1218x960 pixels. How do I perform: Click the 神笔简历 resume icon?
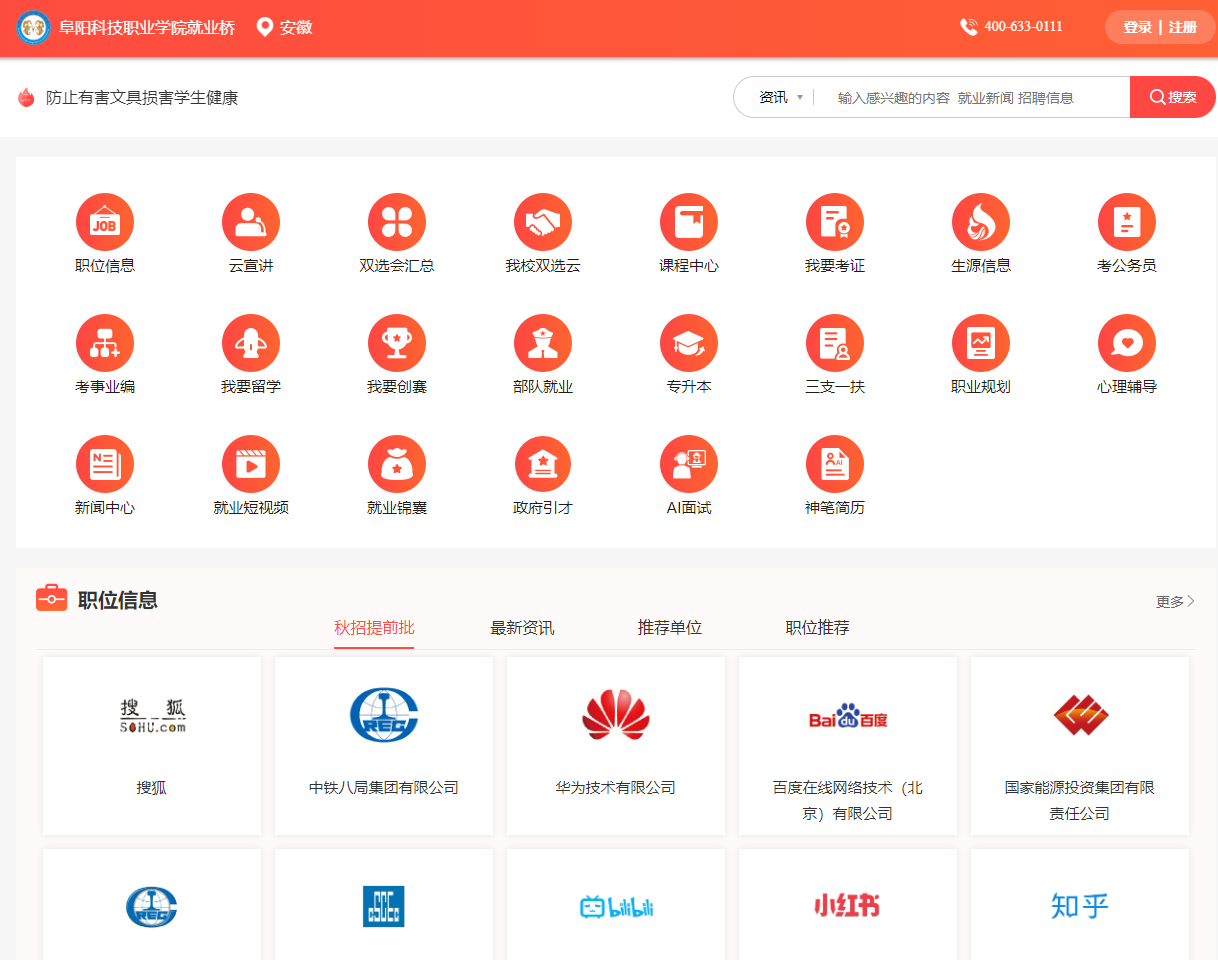coord(835,464)
